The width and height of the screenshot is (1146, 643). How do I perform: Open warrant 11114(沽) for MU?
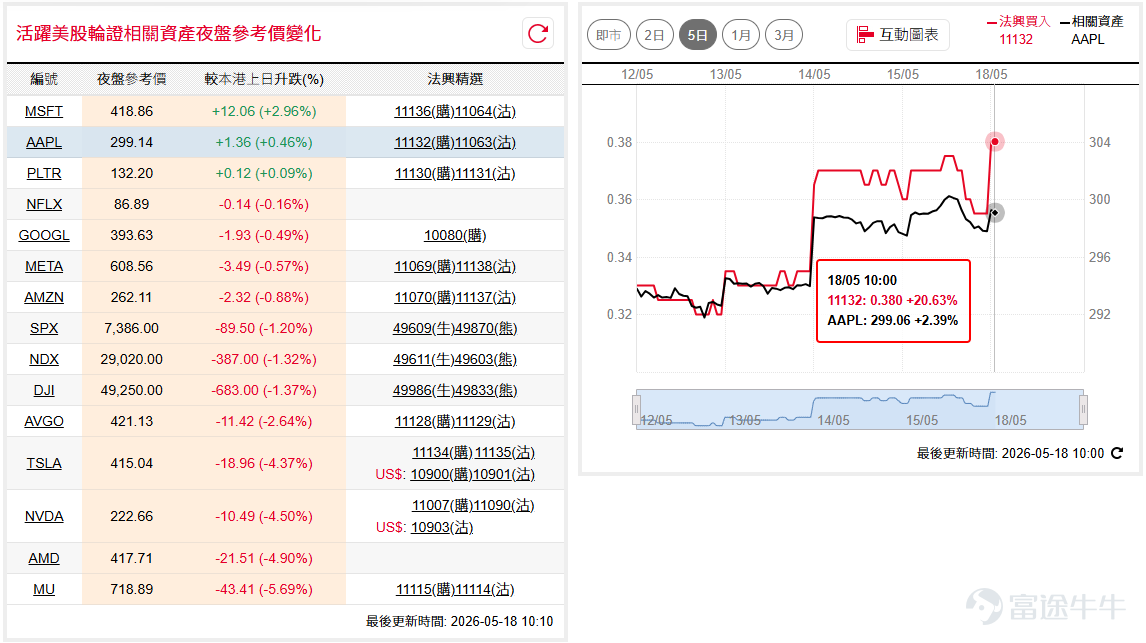(x=485, y=589)
